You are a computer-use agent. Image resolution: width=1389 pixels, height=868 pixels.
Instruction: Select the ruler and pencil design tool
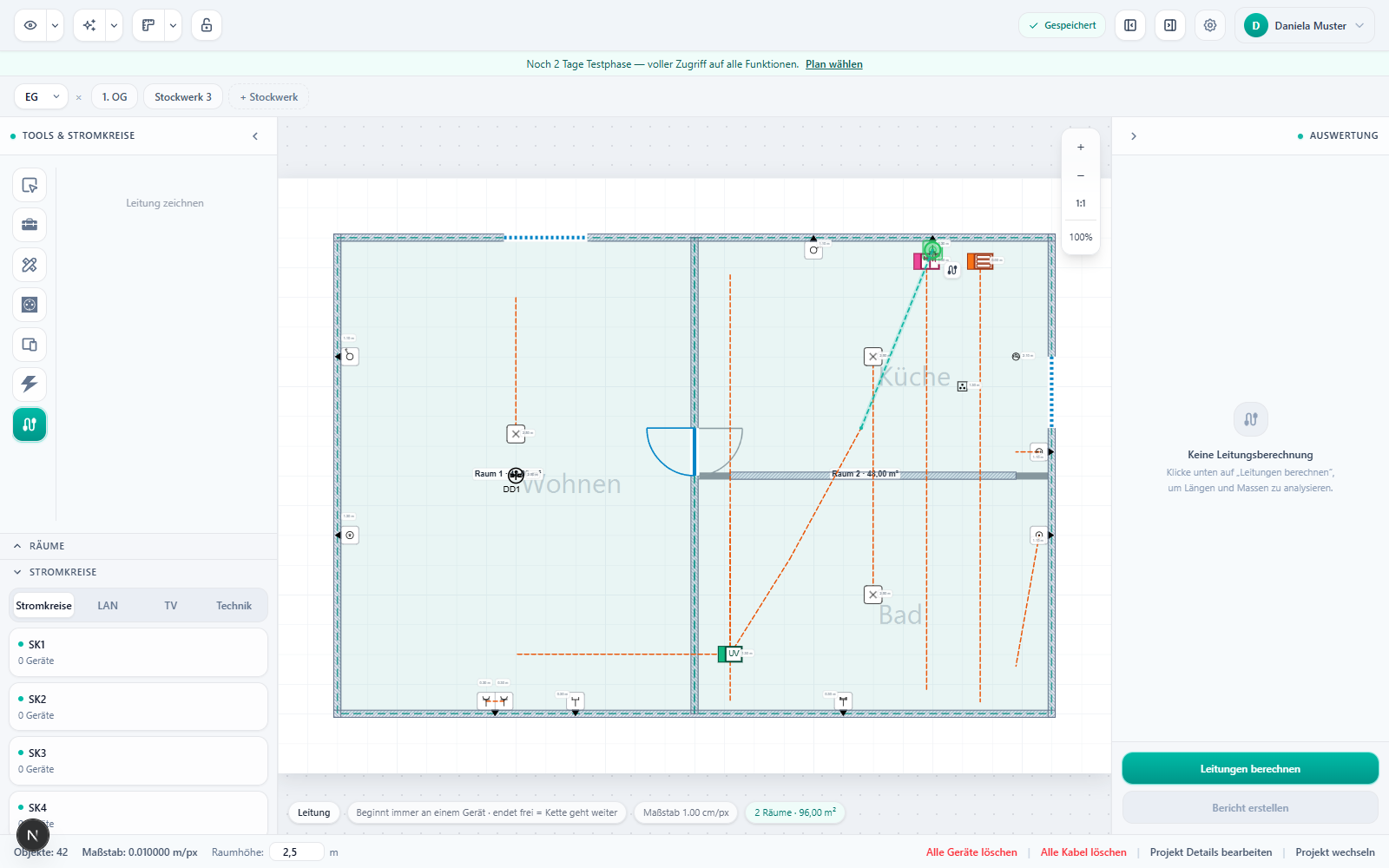coord(30,265)
